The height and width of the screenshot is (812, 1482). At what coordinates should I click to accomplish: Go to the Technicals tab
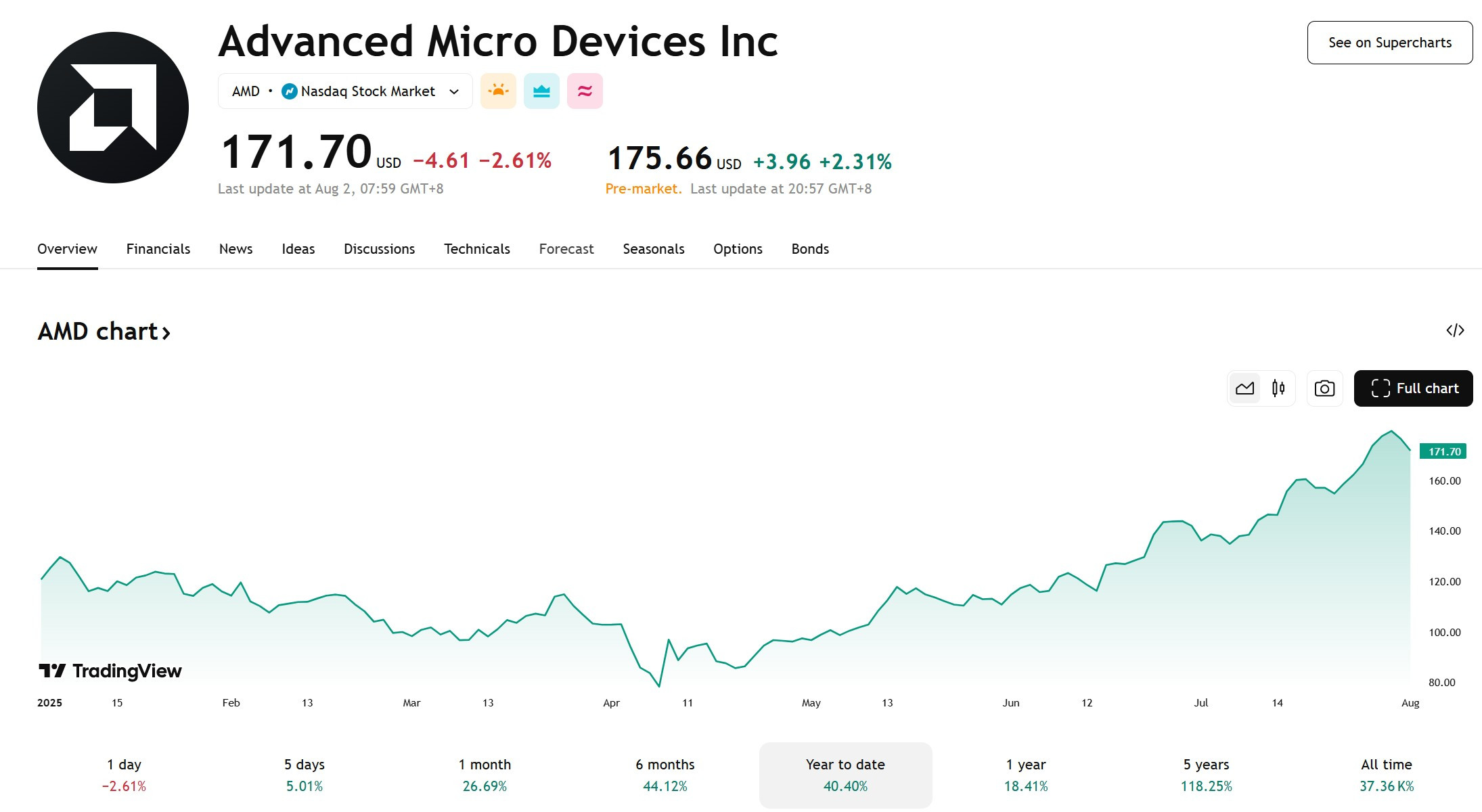click(477, 249)
